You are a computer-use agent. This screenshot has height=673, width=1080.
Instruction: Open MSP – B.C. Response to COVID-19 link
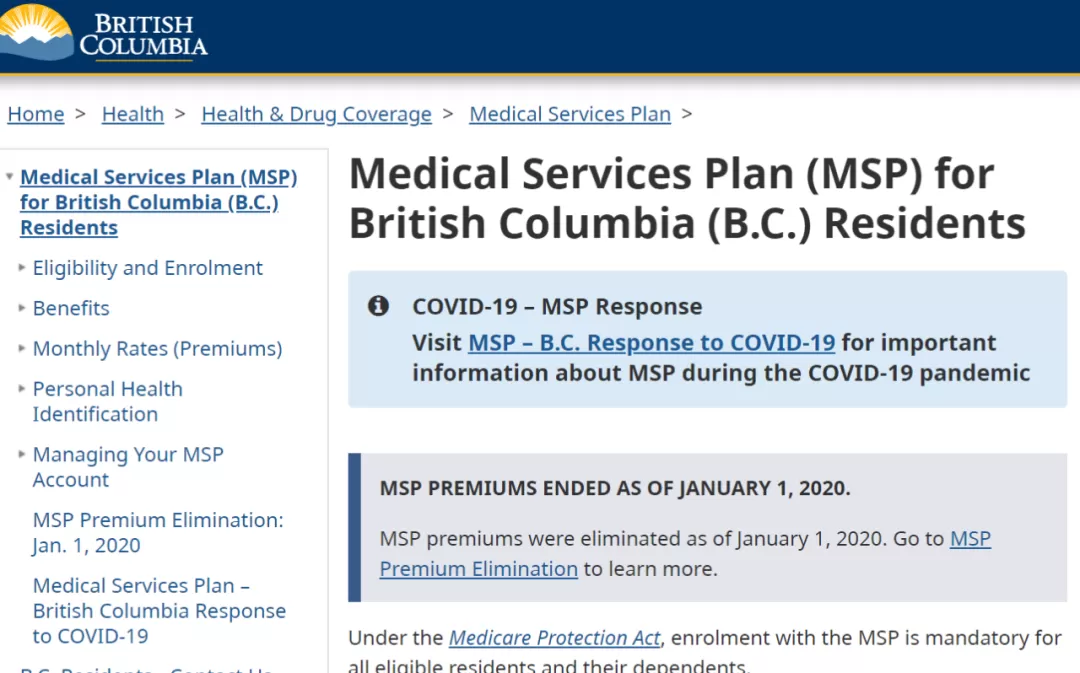point(652,342)
